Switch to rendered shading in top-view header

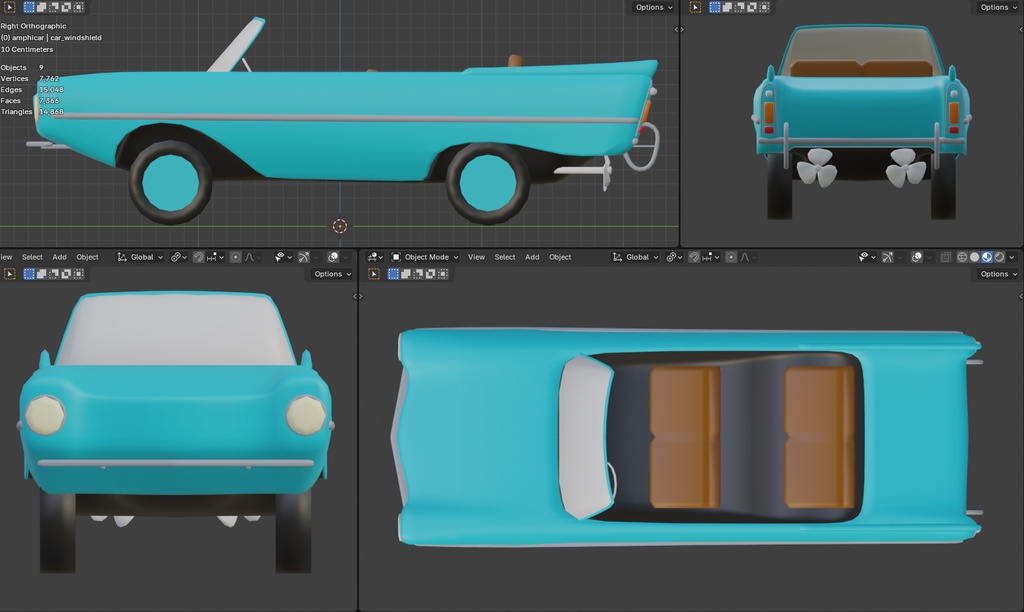[x=999, y=257]
